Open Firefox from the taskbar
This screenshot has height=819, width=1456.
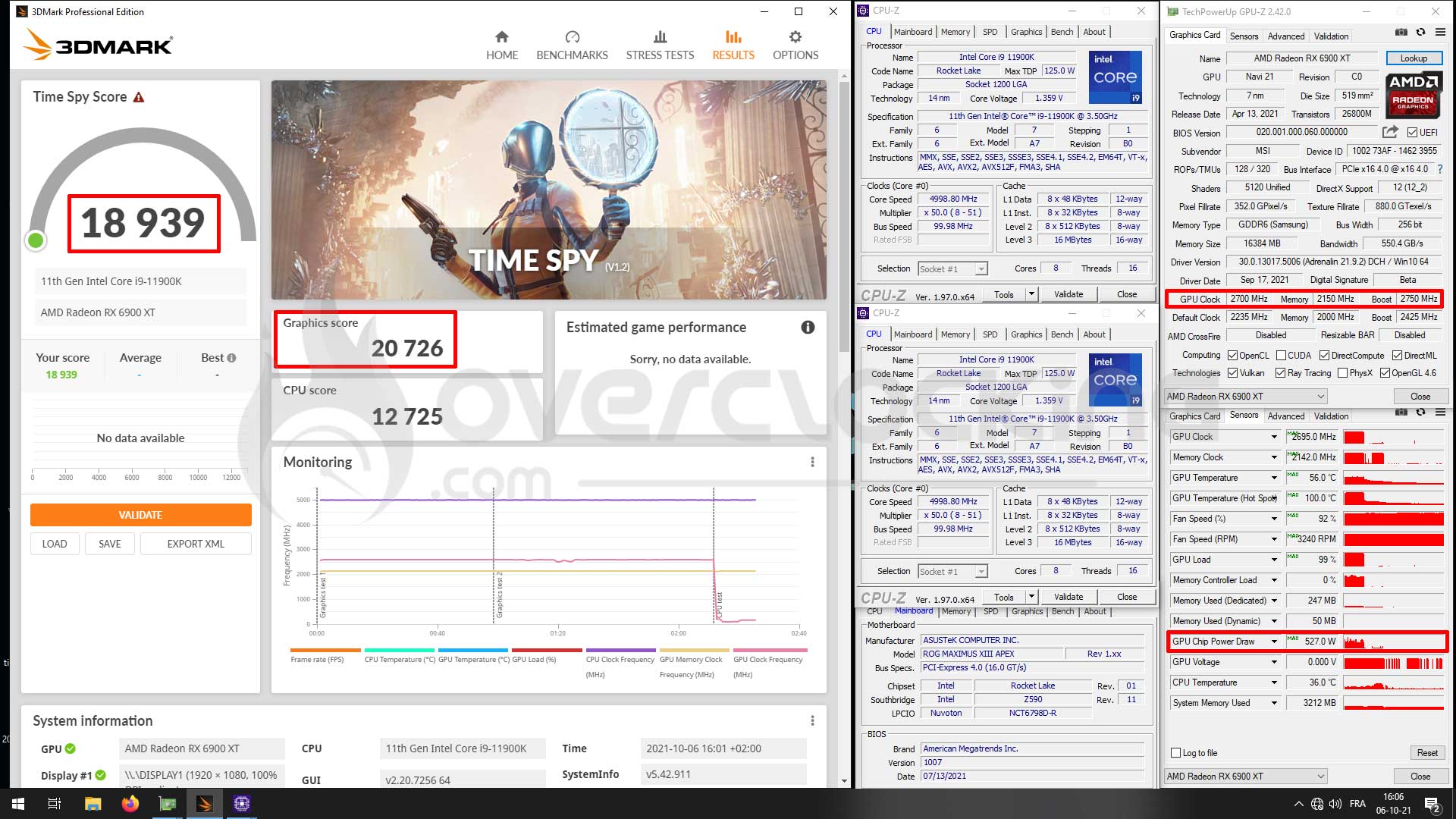point(130,804)
